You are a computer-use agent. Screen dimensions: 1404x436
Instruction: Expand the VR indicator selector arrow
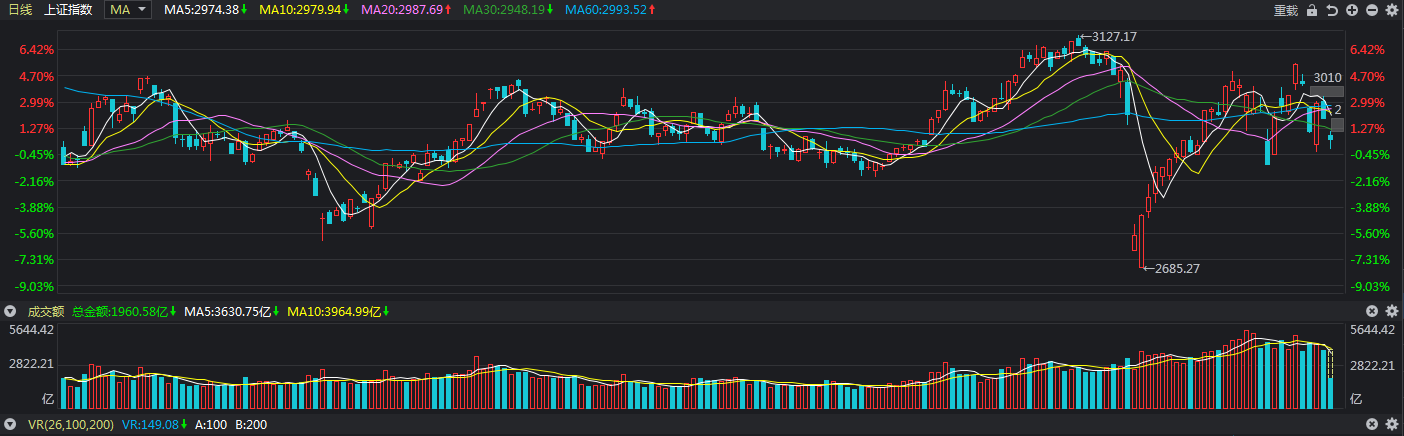coord(12,425)
